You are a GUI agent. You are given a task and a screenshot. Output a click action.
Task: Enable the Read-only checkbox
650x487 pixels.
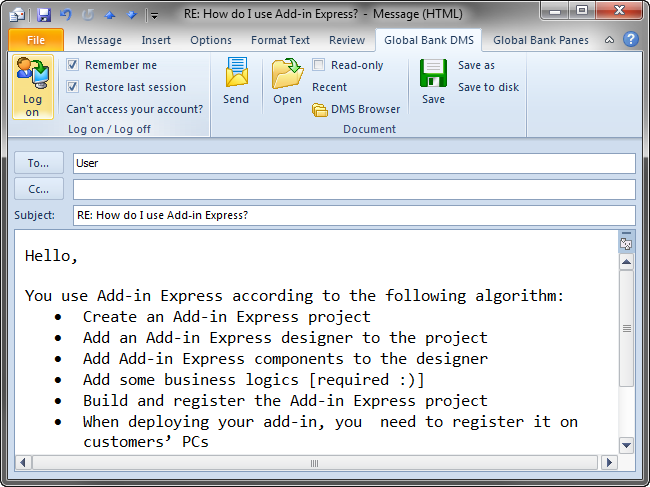[318, 65]
